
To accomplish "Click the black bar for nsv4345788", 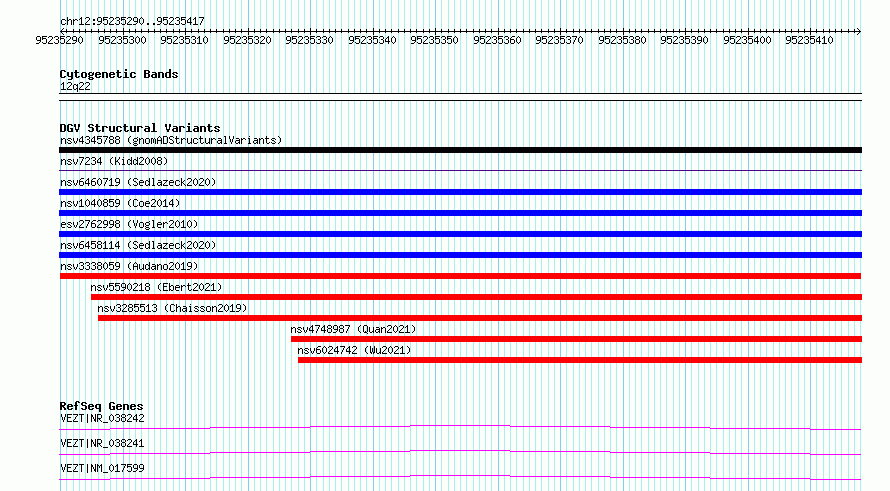I will 460,150.
